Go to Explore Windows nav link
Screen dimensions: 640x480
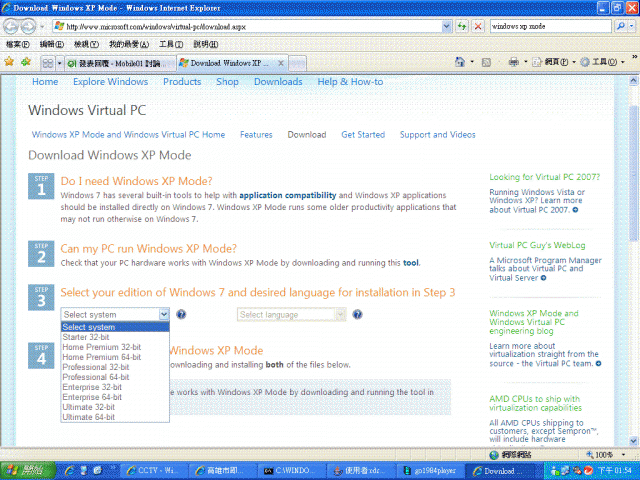pos(111,82)
